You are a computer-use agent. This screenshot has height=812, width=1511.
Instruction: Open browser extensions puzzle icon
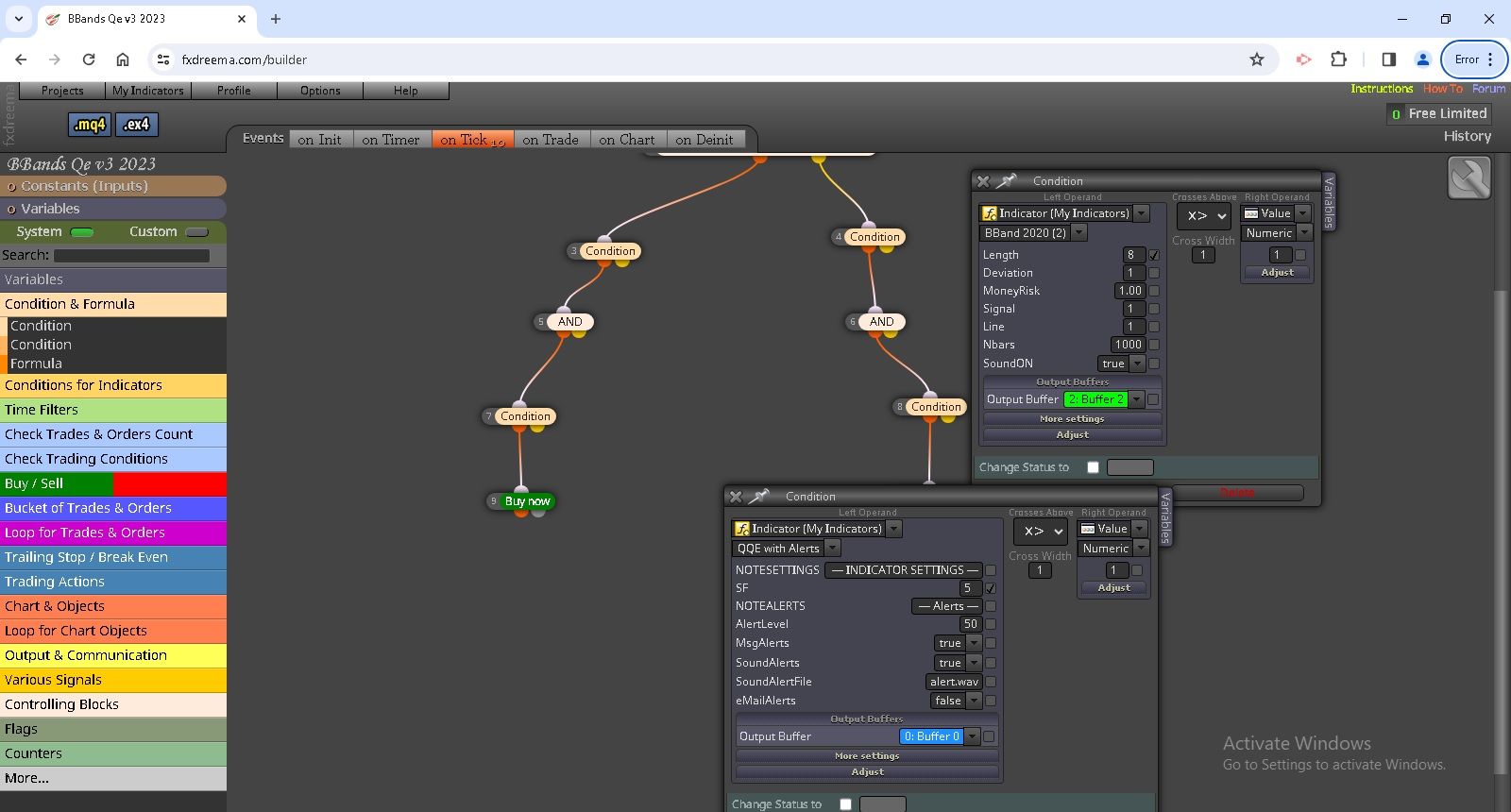coord(1338,59)
